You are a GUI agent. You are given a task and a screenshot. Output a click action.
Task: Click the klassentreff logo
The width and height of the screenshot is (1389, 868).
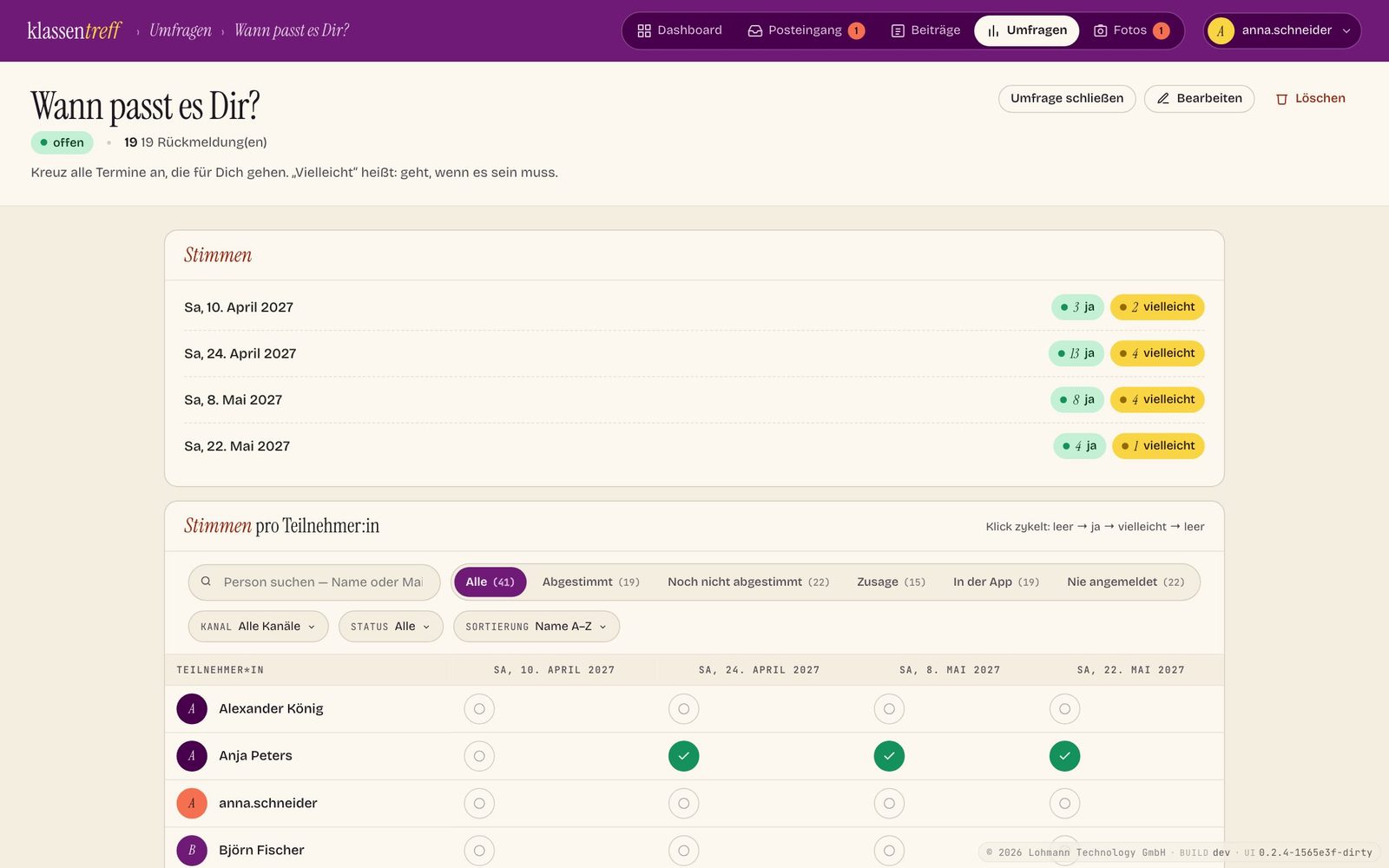[75, 30]
